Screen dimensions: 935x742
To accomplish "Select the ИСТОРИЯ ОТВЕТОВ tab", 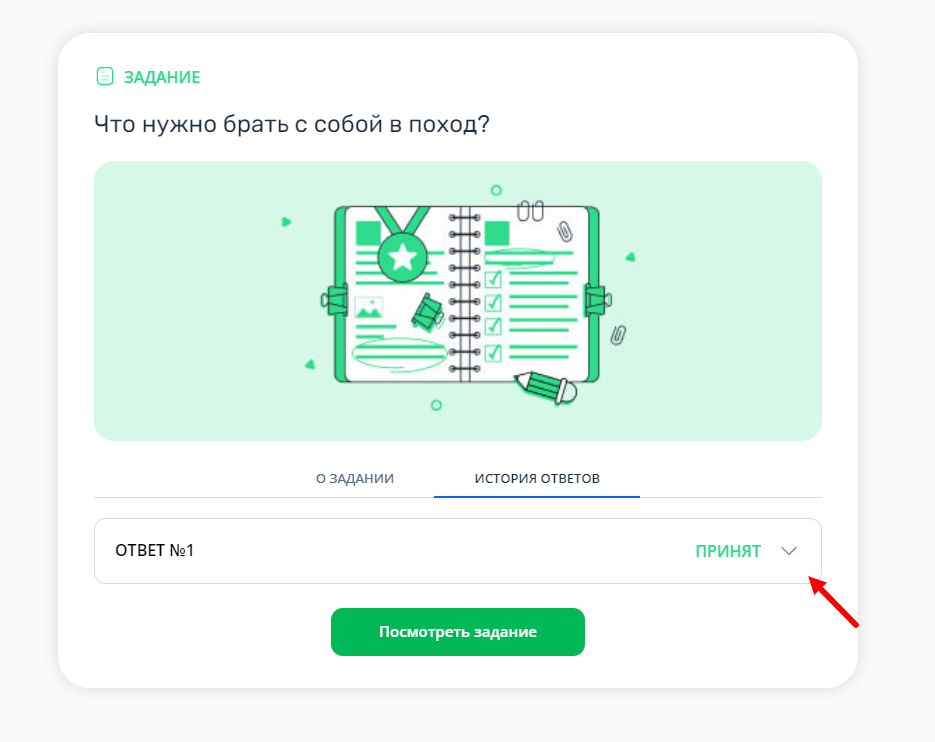I will [x=537, y=478].
